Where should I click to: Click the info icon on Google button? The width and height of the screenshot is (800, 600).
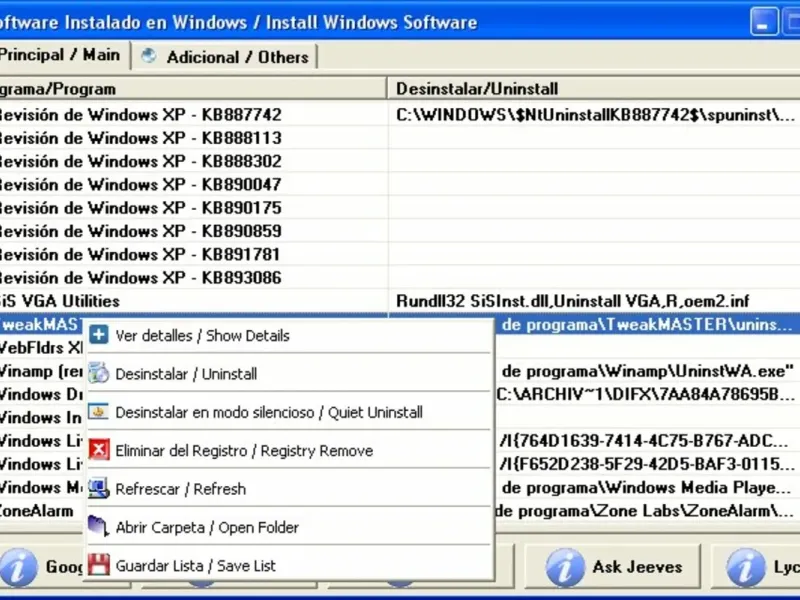pyautogui.click(x=18, y=567)
